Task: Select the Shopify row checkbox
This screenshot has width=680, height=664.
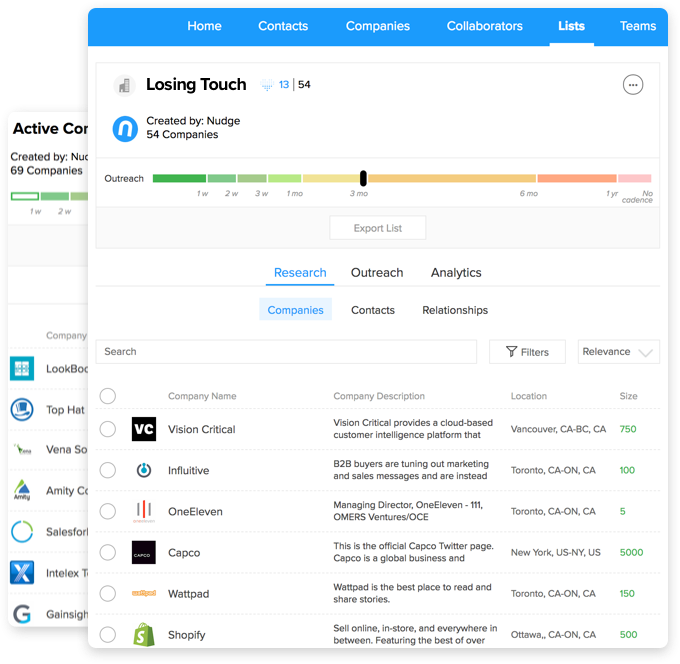Action: pyautogui.click(x=108, y=635)
